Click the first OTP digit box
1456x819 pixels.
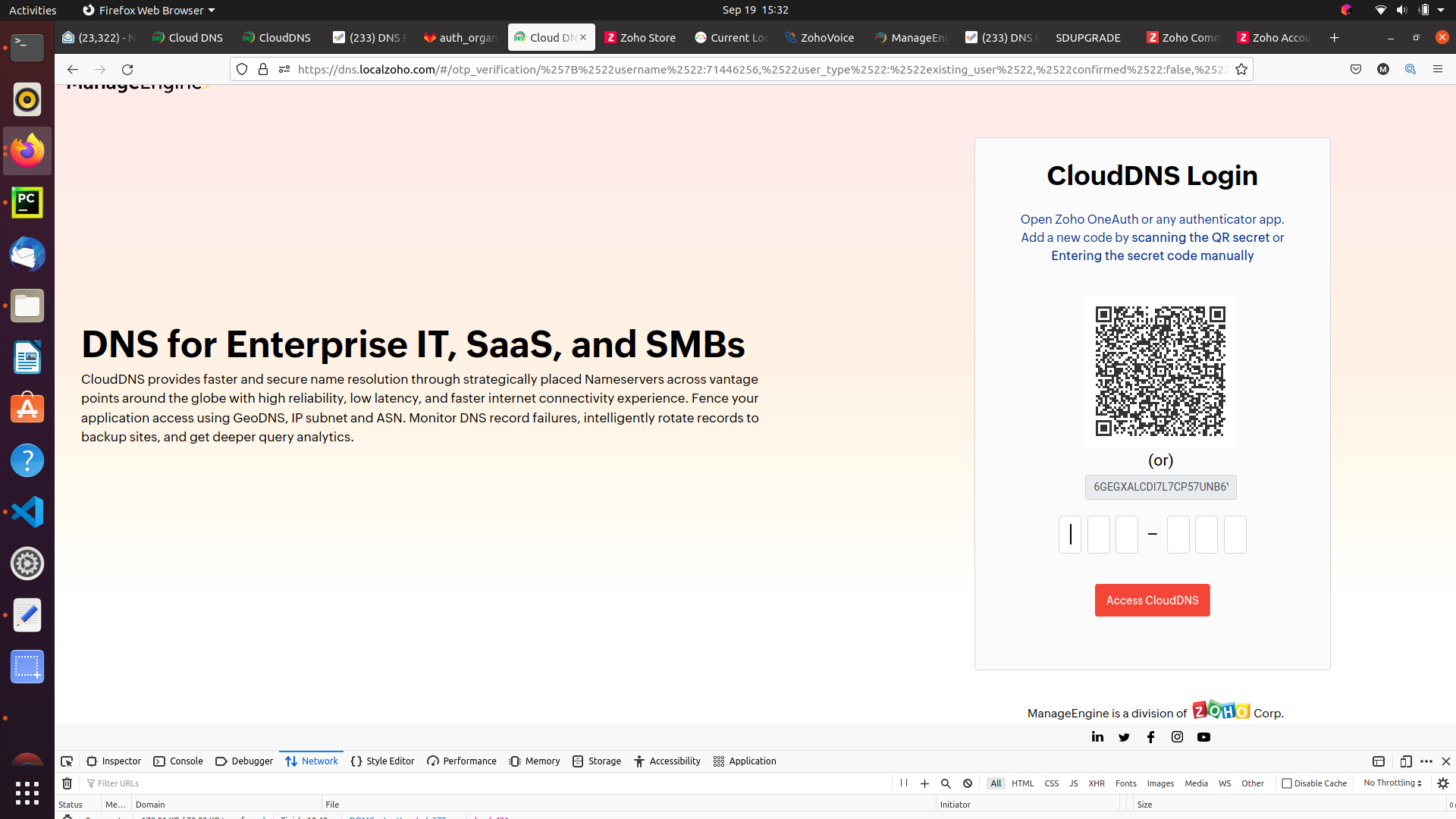pyautogui.click(x=1070, y=535)
